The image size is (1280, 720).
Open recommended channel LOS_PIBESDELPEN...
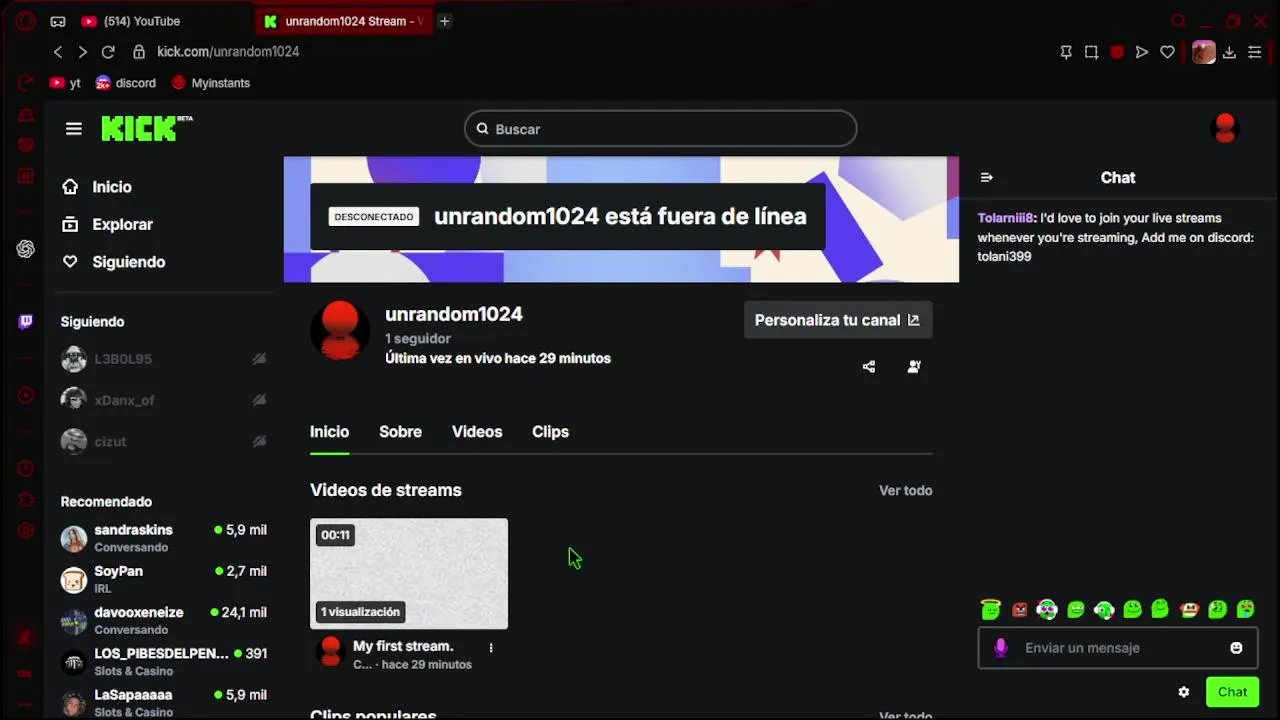164,661
